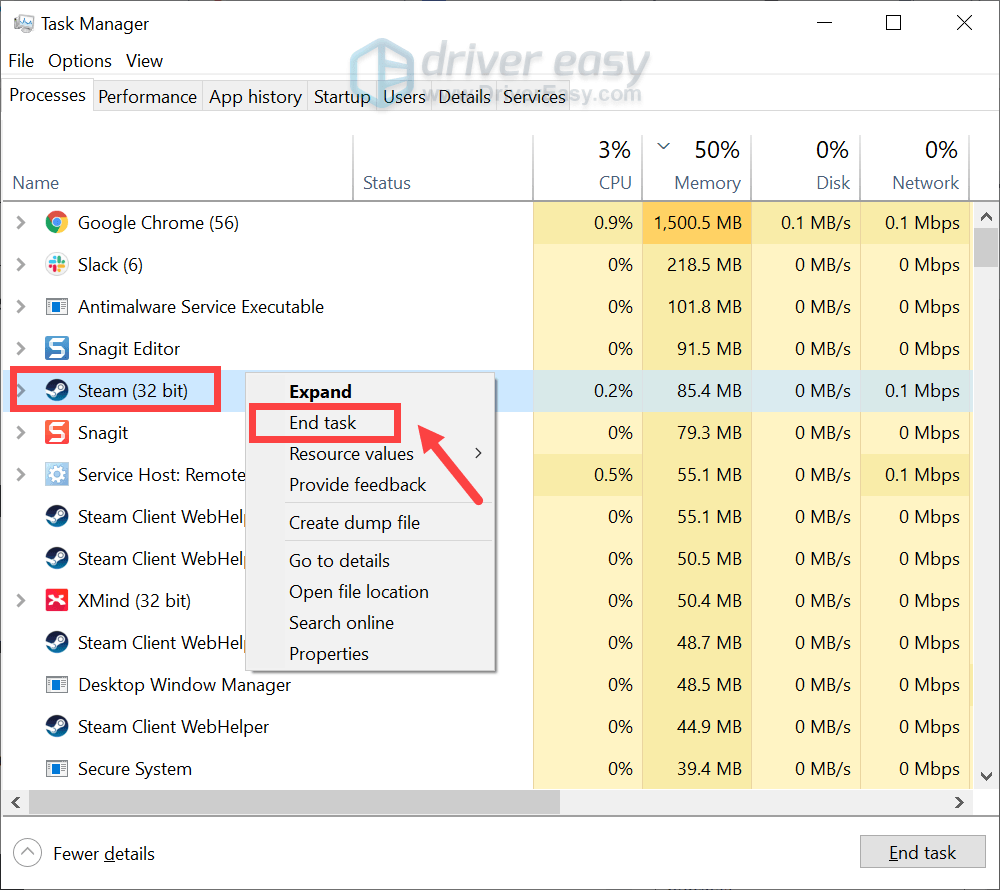The height and width of the screenshot is (890, 1000).
Task: Click the Google Chrome process icon
Action: pyautogui.click(x=57, y=222)
